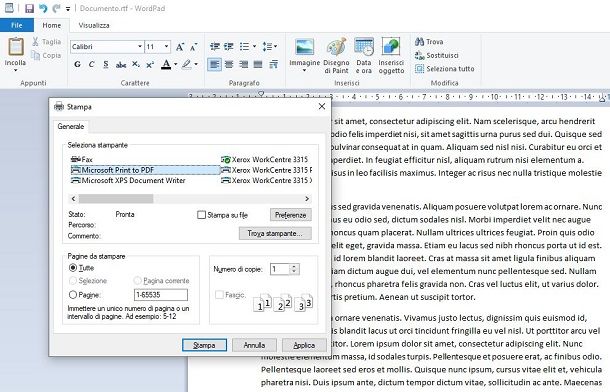The height and width of the screenshot is (392, 610).
Task: Select justify alignment icon
Action: pyautogui.click(x=258, y=64)
